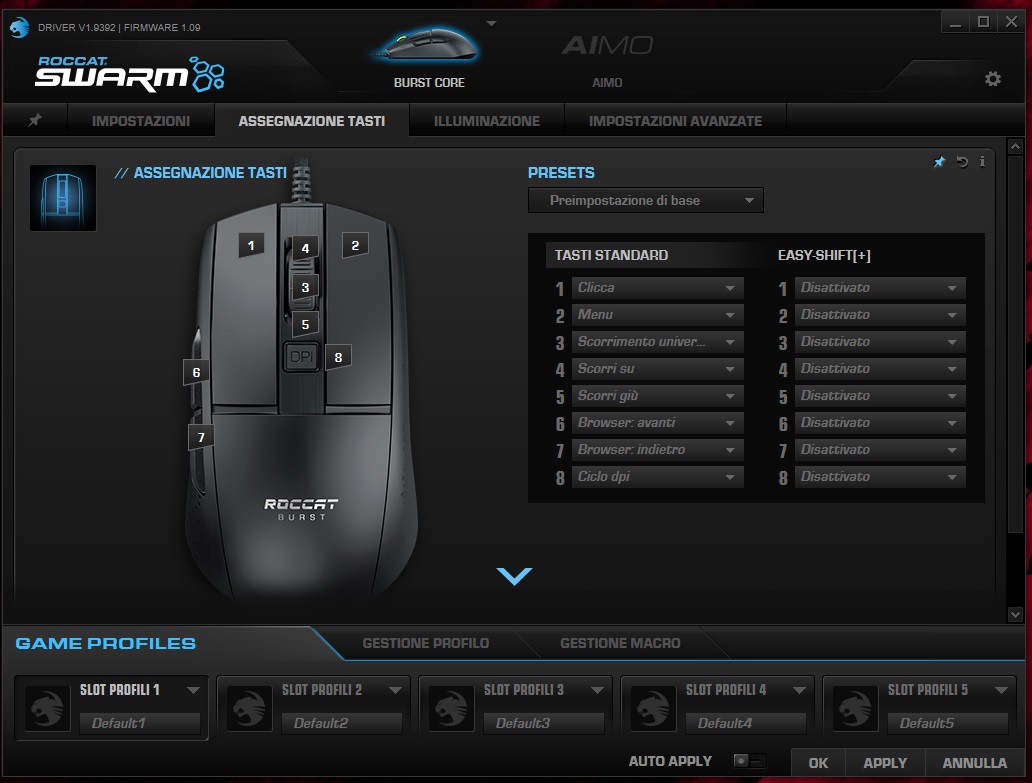The width and height of the screenshot is (1032, 783).
Task: Click the Roccat icon of Slot Profili 5
Action: tap(855, 708)
